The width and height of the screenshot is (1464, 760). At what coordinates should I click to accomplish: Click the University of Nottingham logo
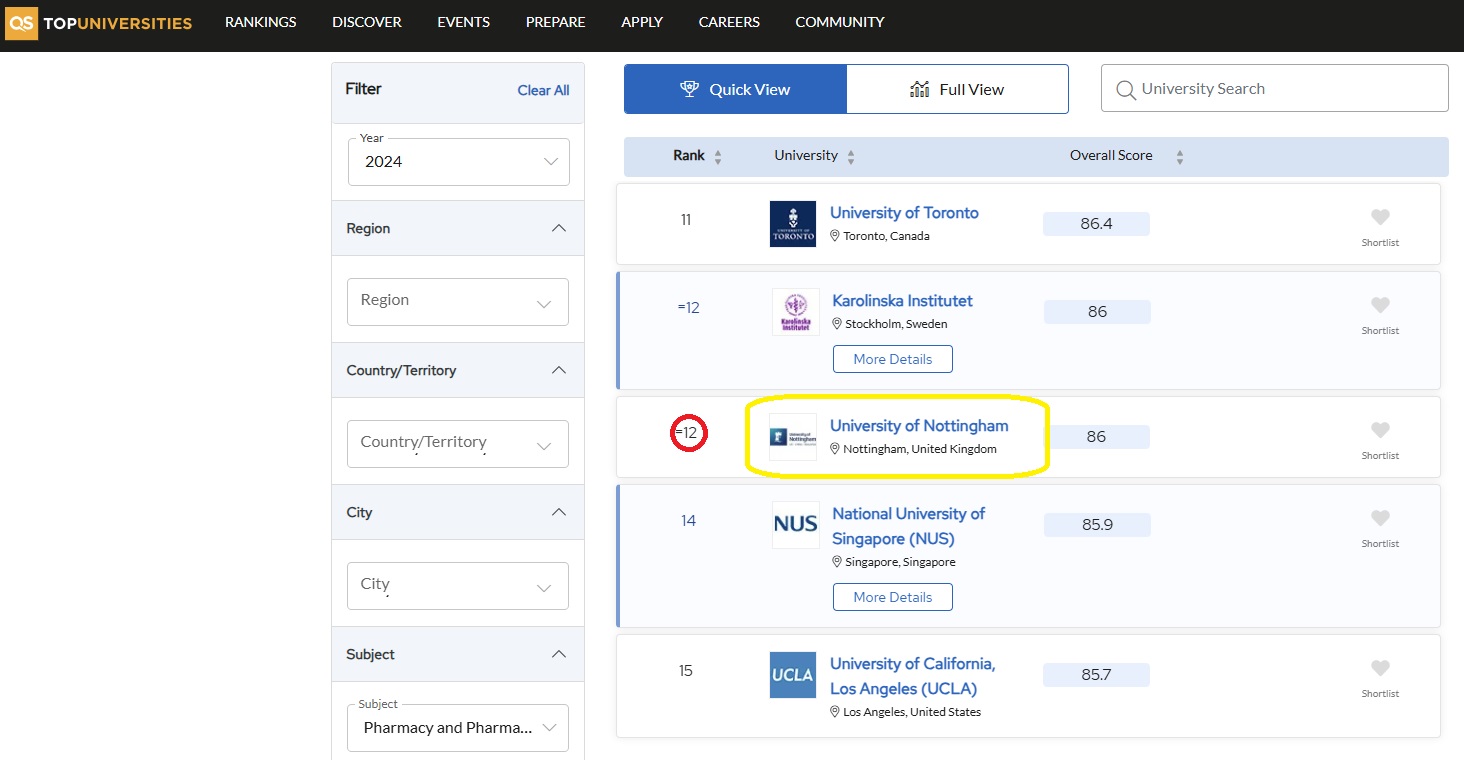(x=793, y=437)
